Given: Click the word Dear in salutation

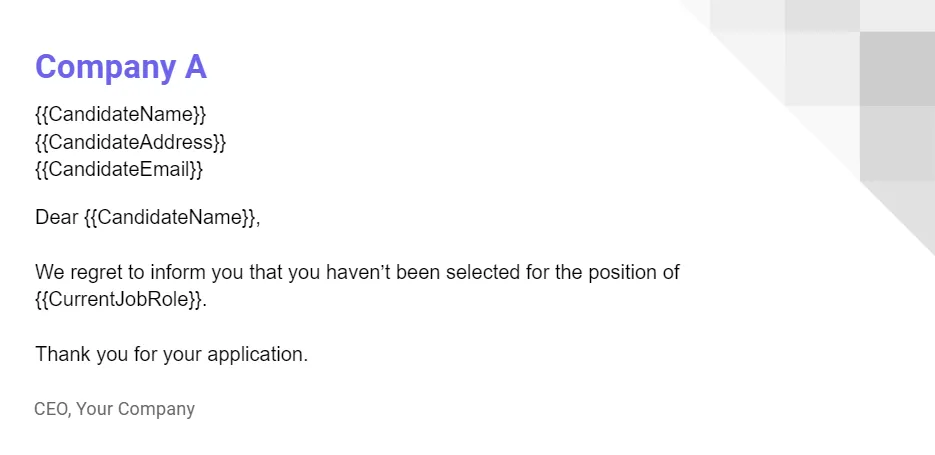Looking at the screenshot, I should (x=56, y=217).
